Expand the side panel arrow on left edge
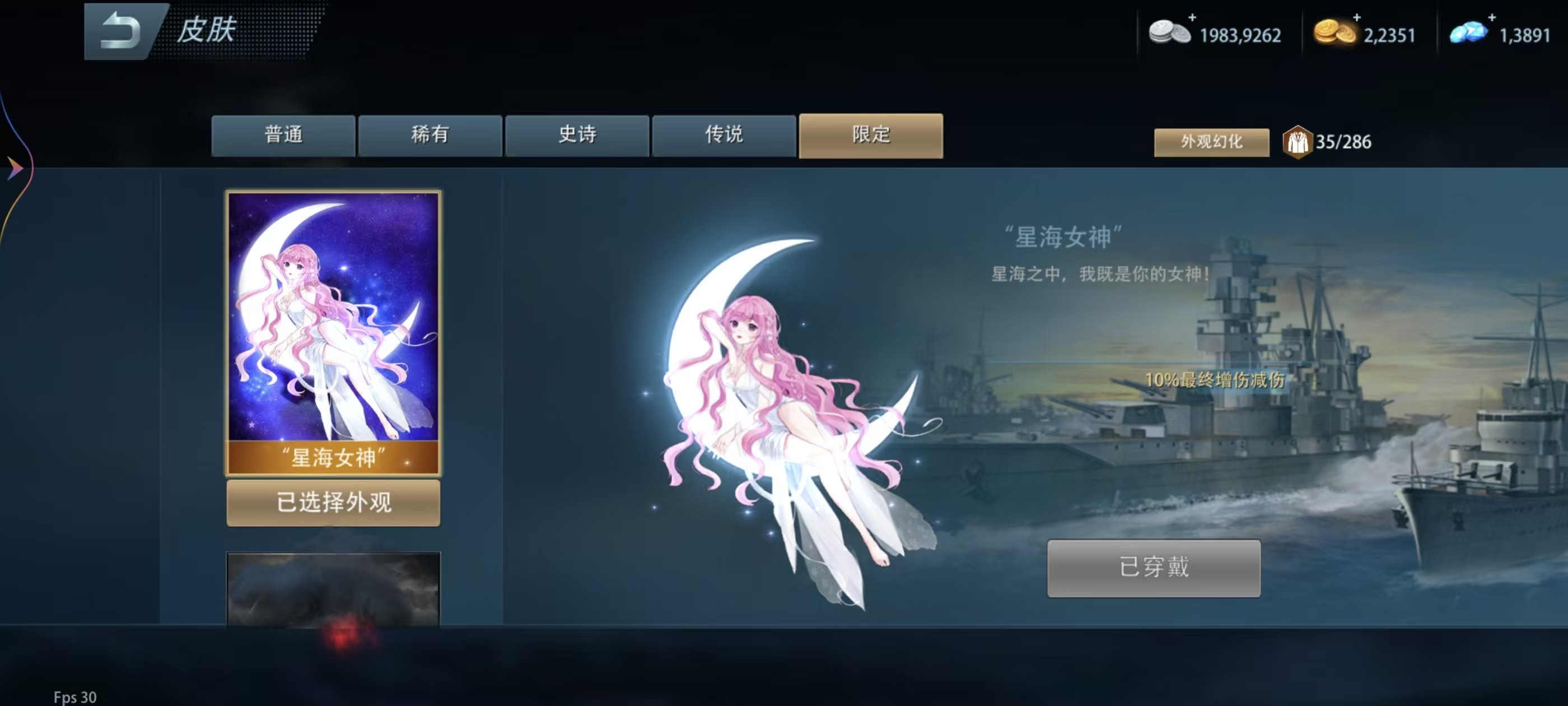Image resolution: width=1568 pixels, height=706 pixels. coord(15,168)
